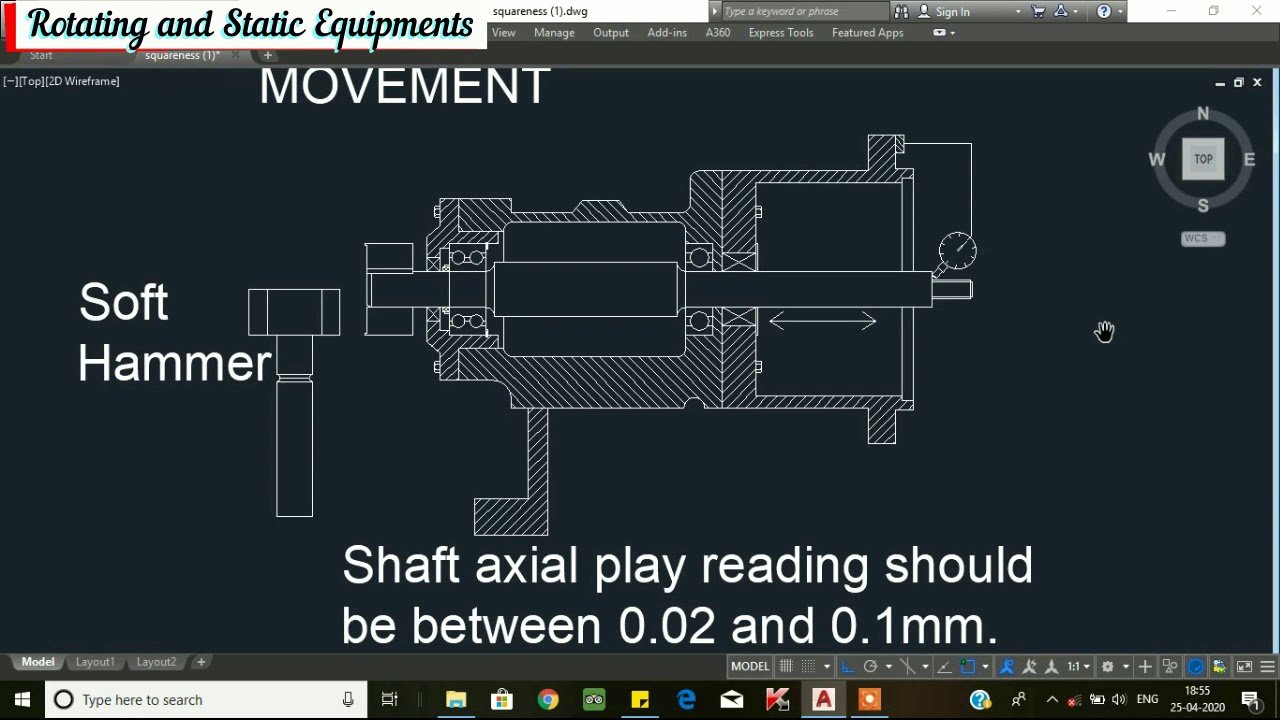Click the N compass direction on ViewCube
1280x720 pixels.
click(1203, 114)
